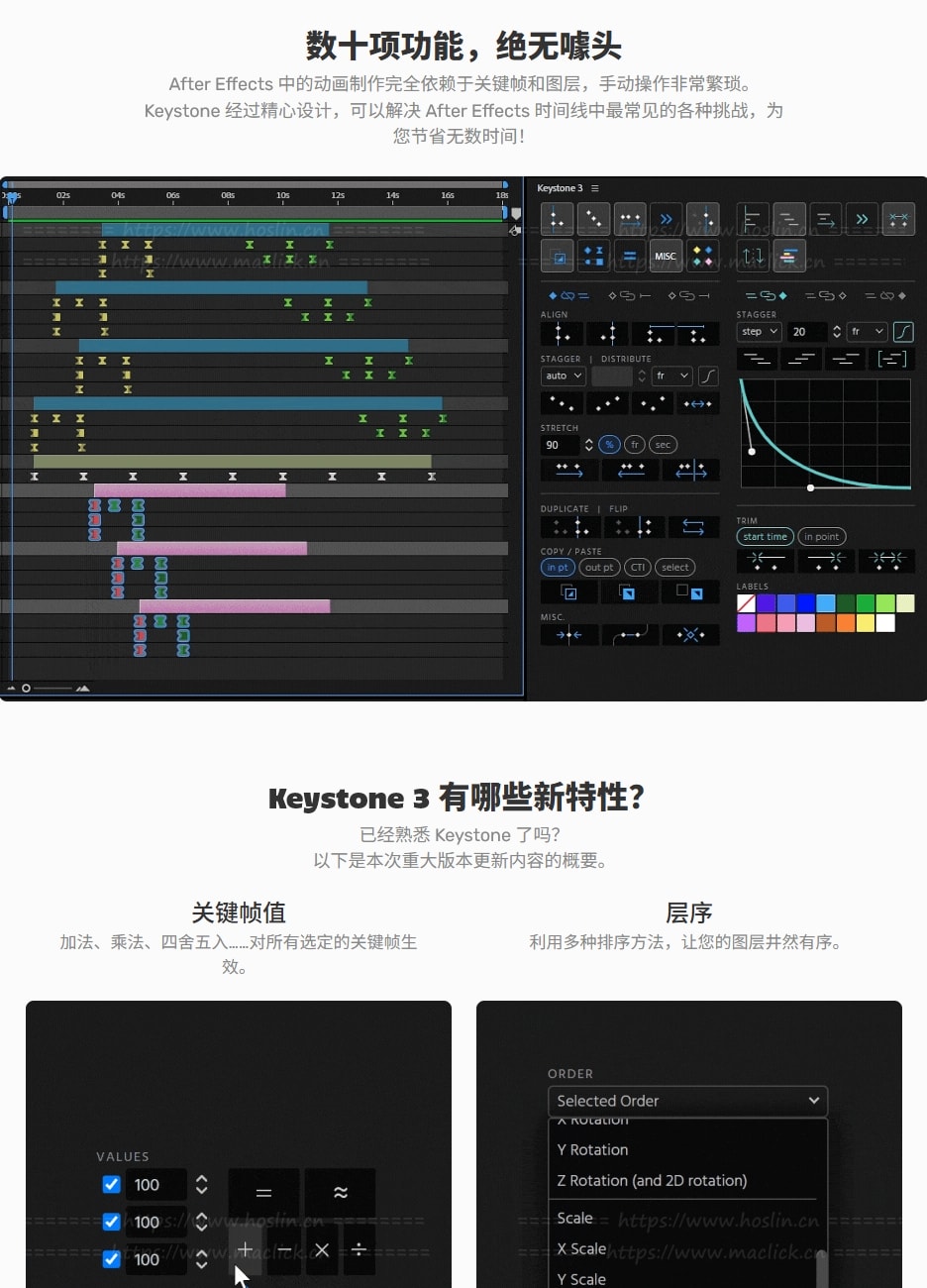Click the second VALUES row stepper arrows

(x=202, y=1222)
